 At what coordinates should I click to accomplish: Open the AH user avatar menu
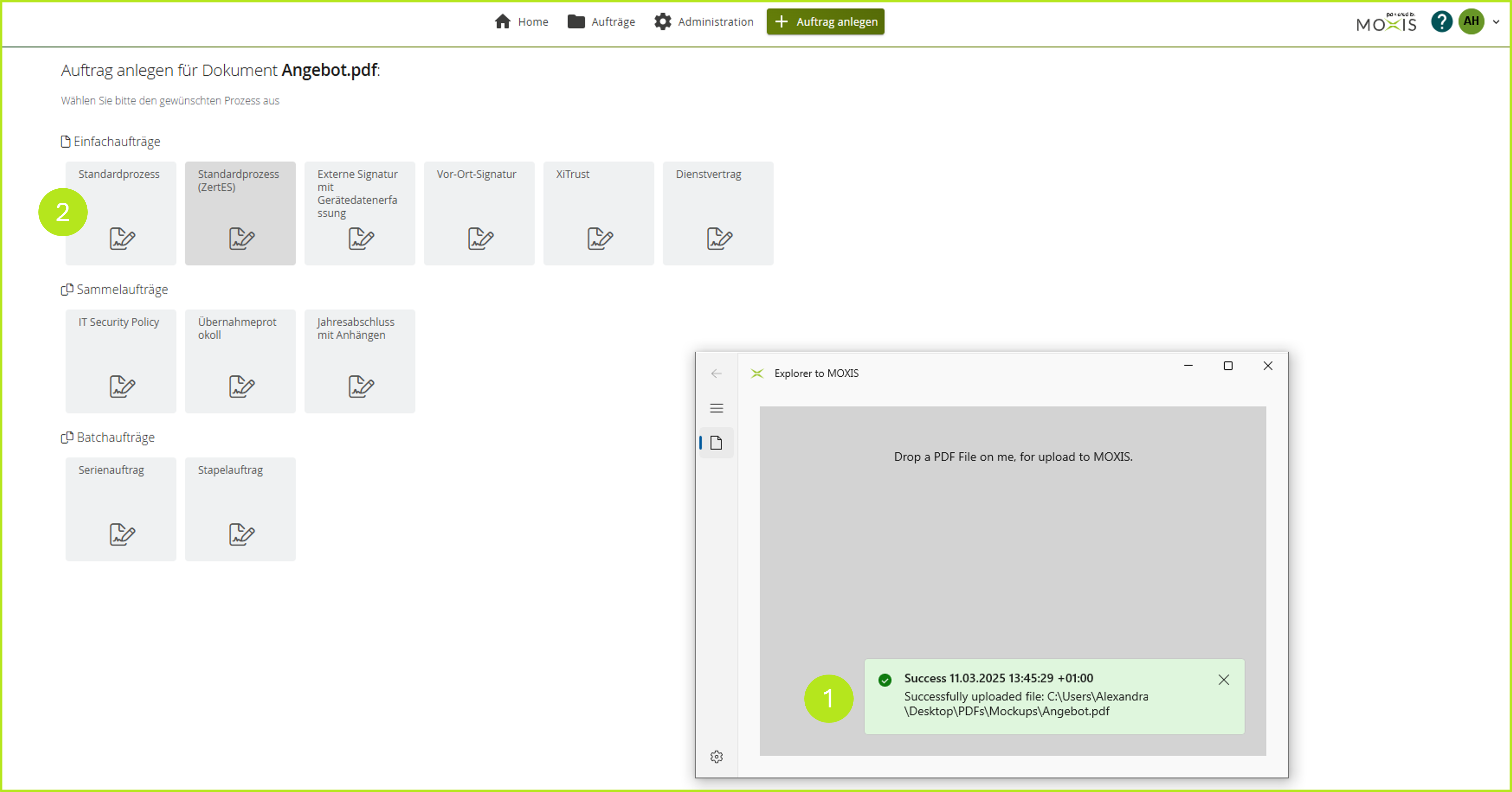[1471, 22]
